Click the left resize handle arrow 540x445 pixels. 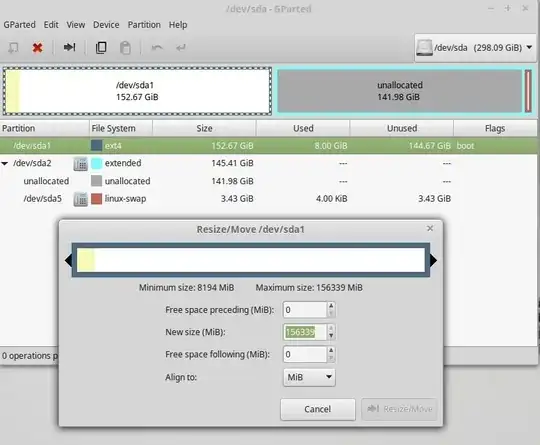68,260
